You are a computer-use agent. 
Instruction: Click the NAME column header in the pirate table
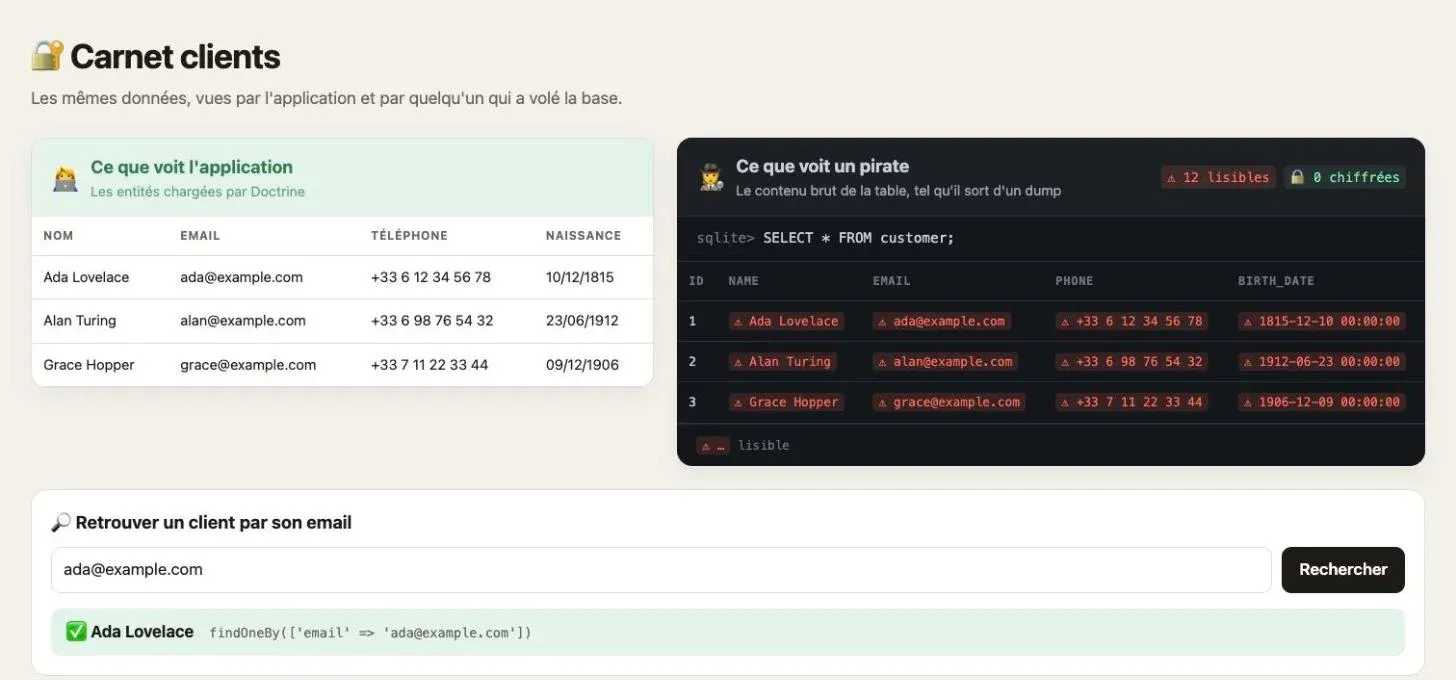pos(744,281)
